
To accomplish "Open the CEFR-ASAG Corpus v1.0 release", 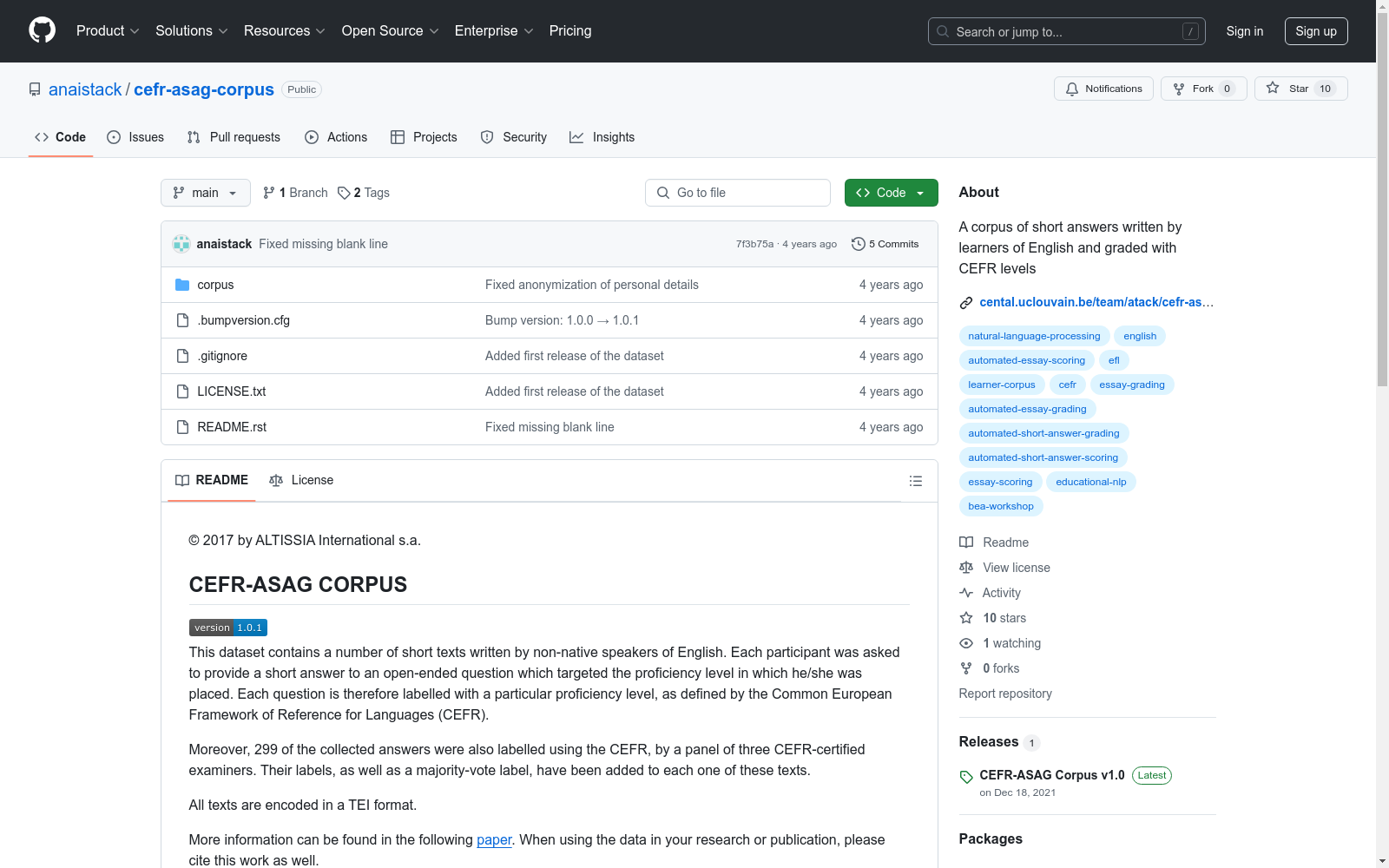I will [x=1051, y=775].
